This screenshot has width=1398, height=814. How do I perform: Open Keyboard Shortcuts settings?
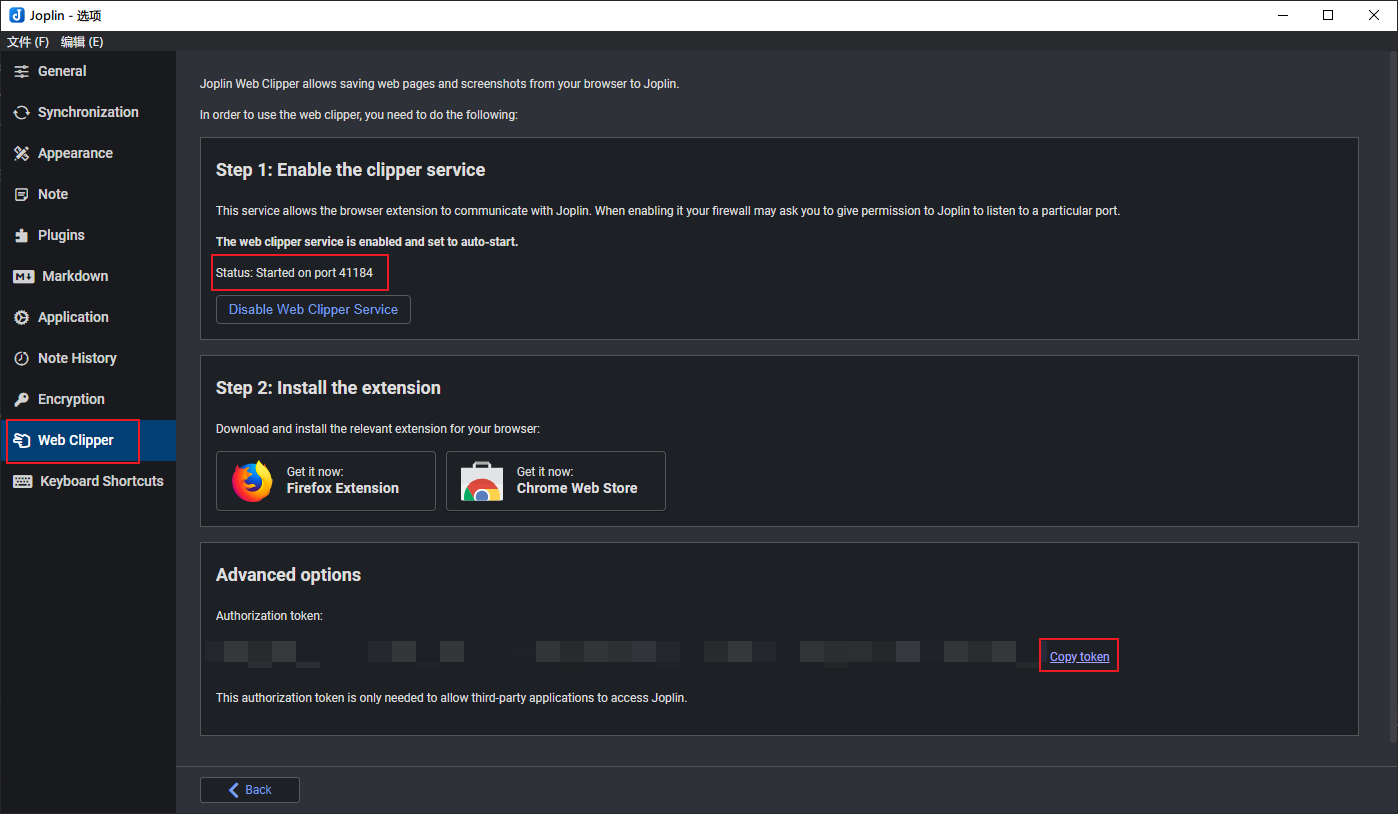coord(88,482)
